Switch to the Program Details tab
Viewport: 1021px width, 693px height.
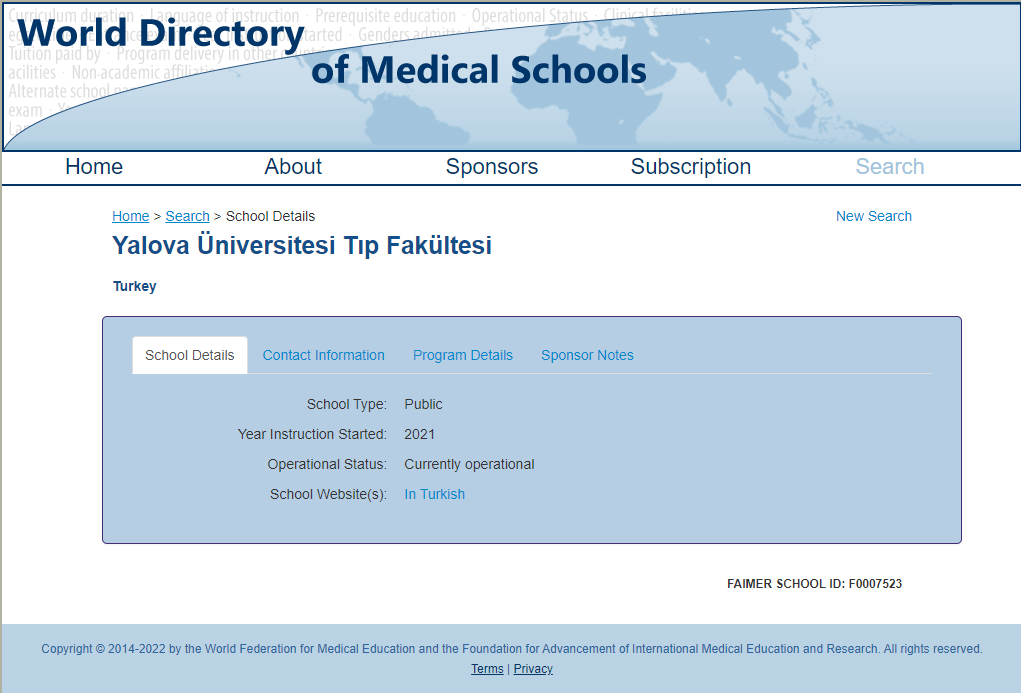pyautogui.click(x=463, y=355)
